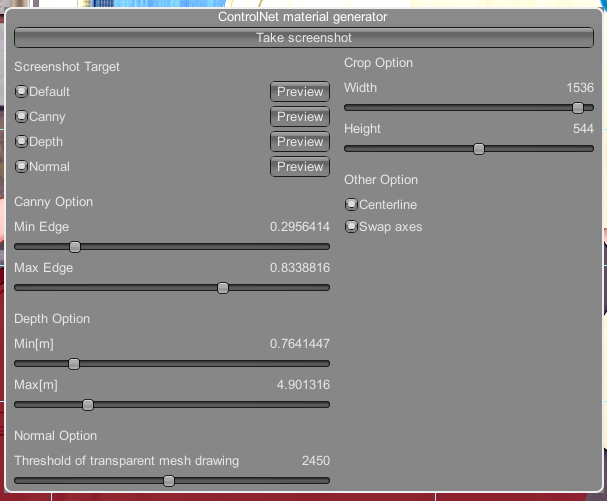Screen dimensions: 607x501
Task: Click the Depth Option heading
Action: point(52,319)
